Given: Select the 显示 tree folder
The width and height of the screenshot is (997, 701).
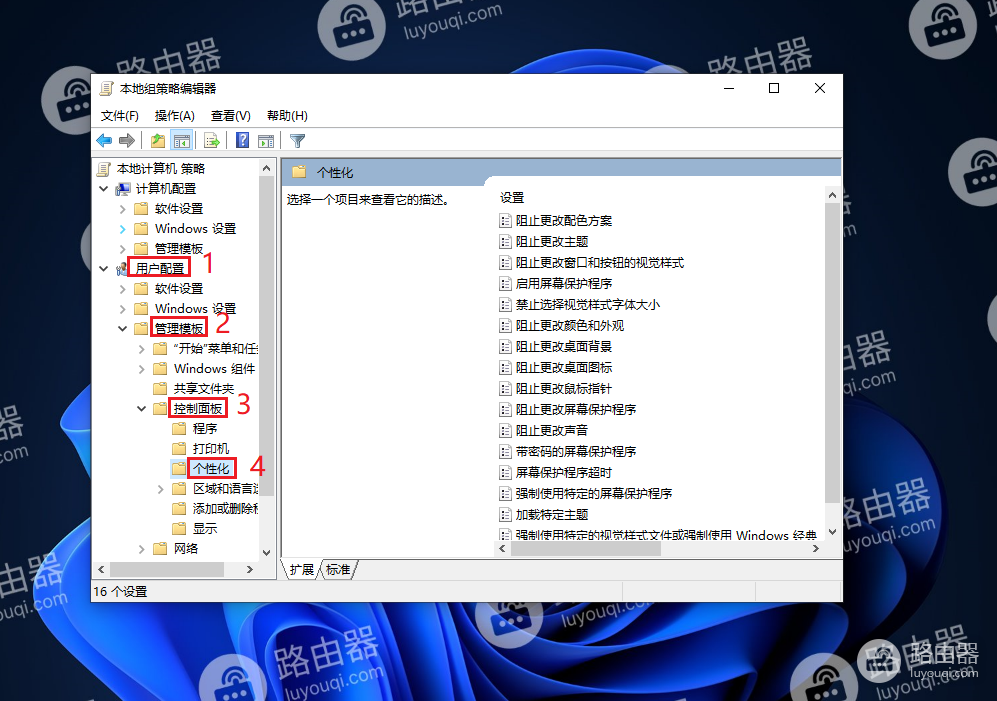Looking at the screenshot, I should tap(205, 529).
